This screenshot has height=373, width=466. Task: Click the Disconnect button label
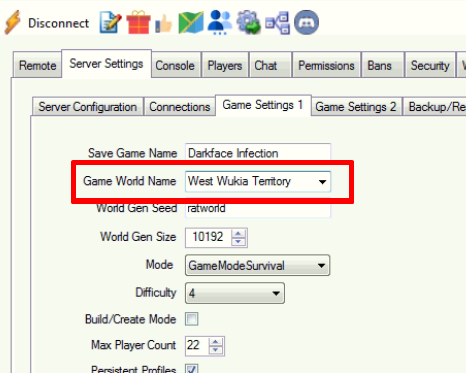(x=58, y=23)
